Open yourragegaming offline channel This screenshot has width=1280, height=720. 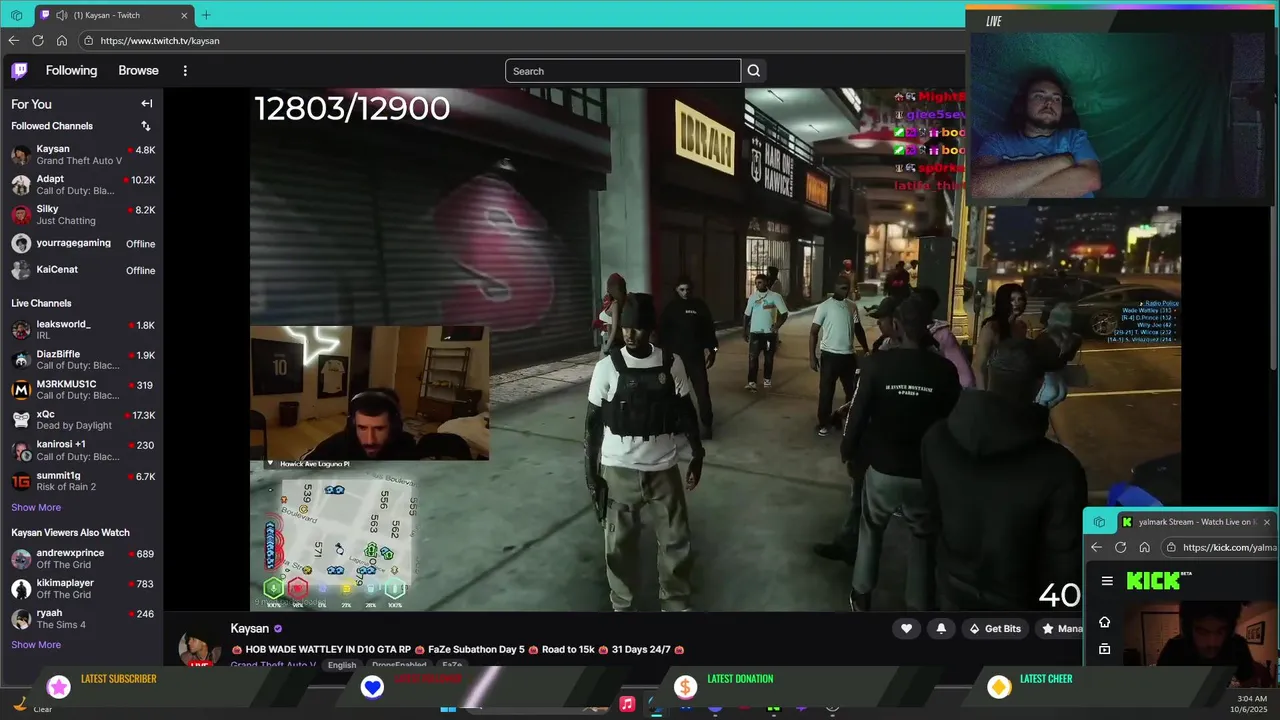[x=82, y=243]
